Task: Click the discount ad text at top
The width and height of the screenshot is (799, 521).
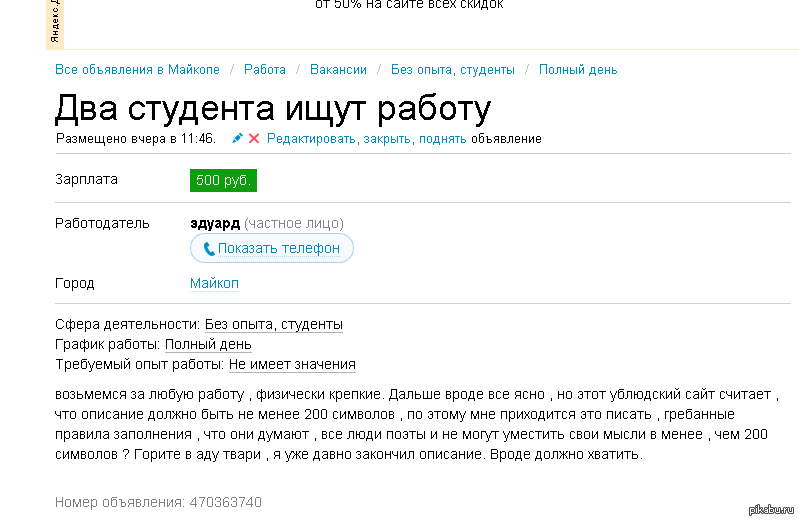Action: pyautogui.click(x=409, y=5)
